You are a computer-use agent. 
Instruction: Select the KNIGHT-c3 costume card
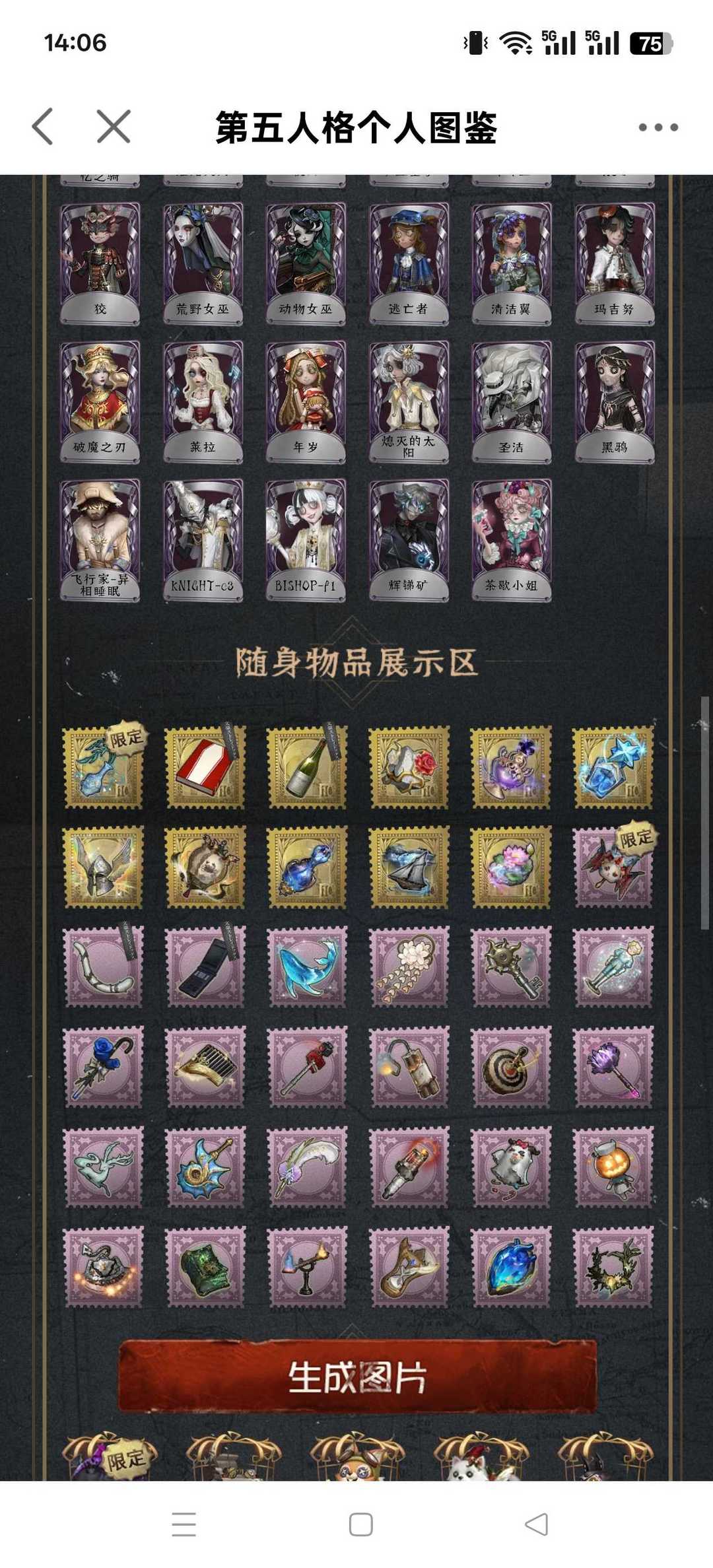(203, 540)
